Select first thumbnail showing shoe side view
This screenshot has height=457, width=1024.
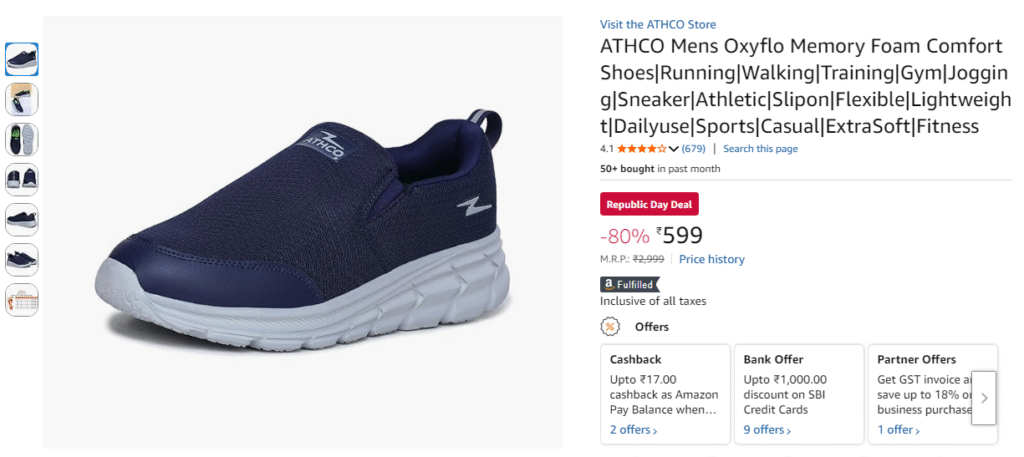22,59
